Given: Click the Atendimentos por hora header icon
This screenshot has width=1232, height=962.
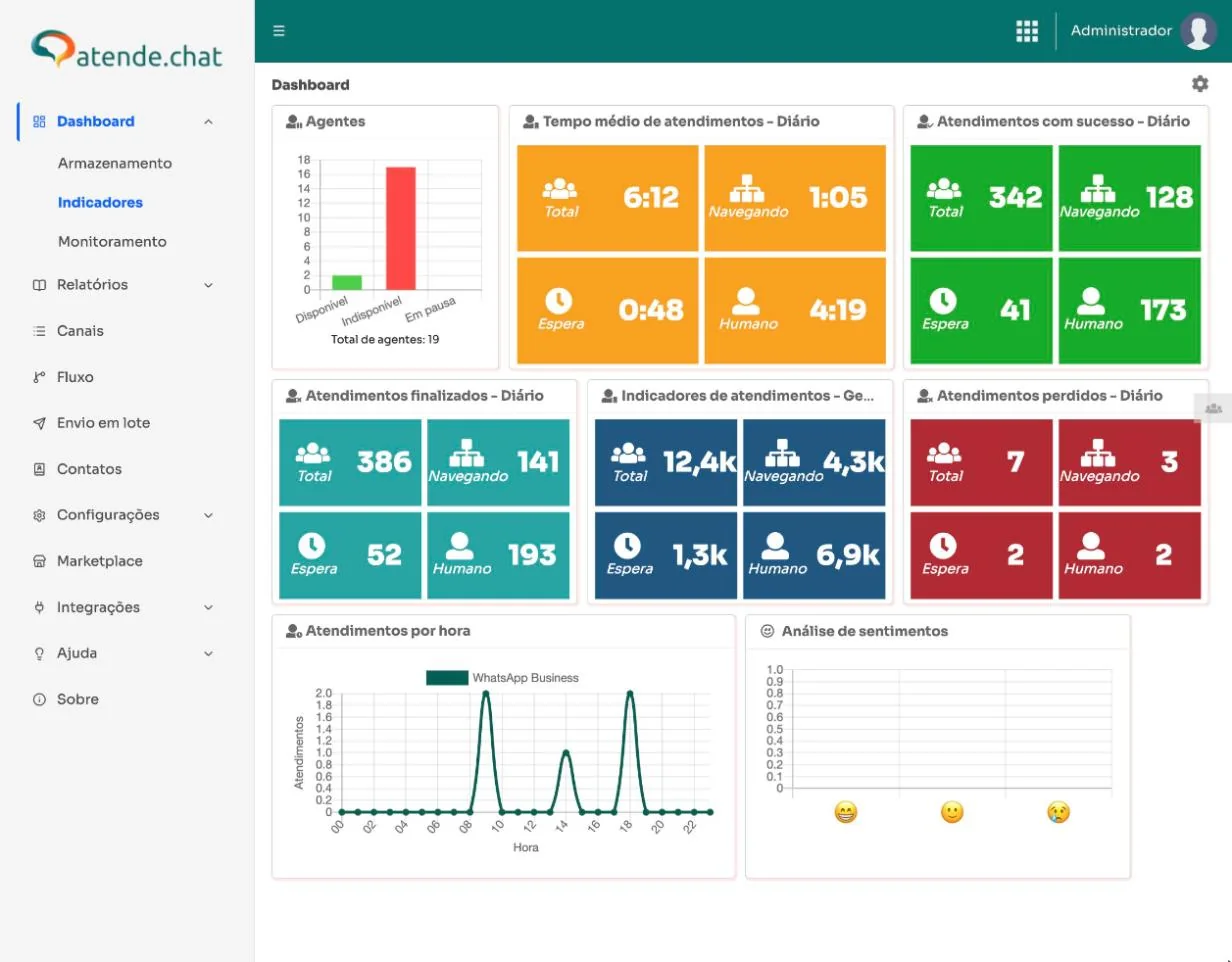Looking at the screenshot, I should click(x=293, y=632).
